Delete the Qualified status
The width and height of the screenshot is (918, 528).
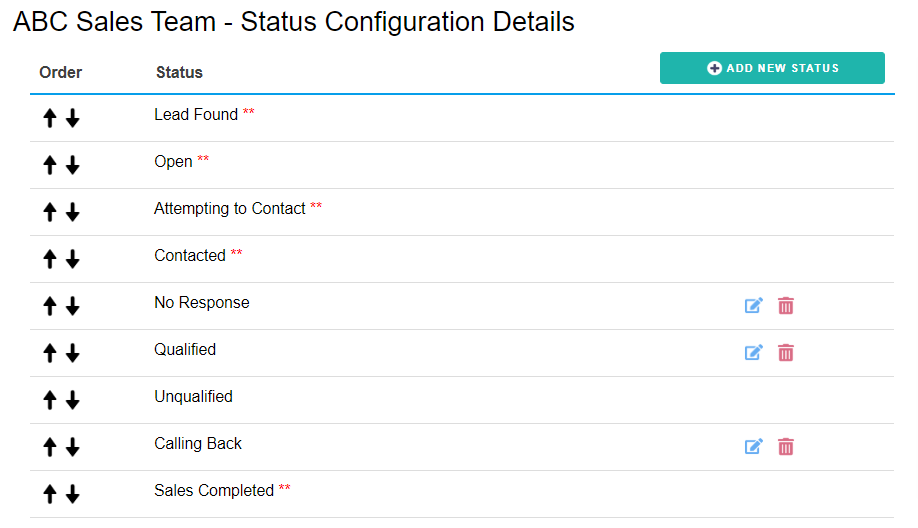point(786,352)
